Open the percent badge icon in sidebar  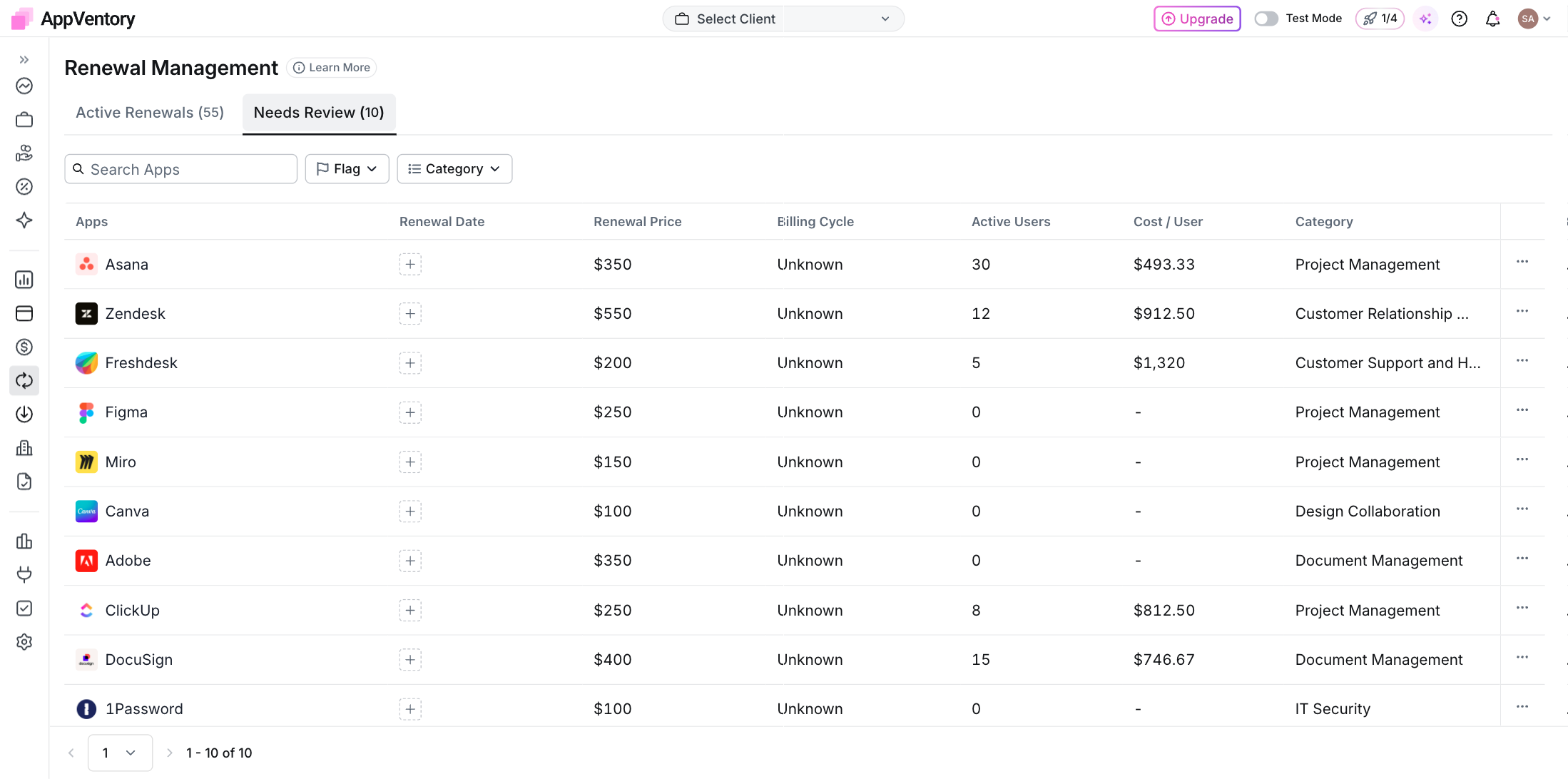[24, 187]
